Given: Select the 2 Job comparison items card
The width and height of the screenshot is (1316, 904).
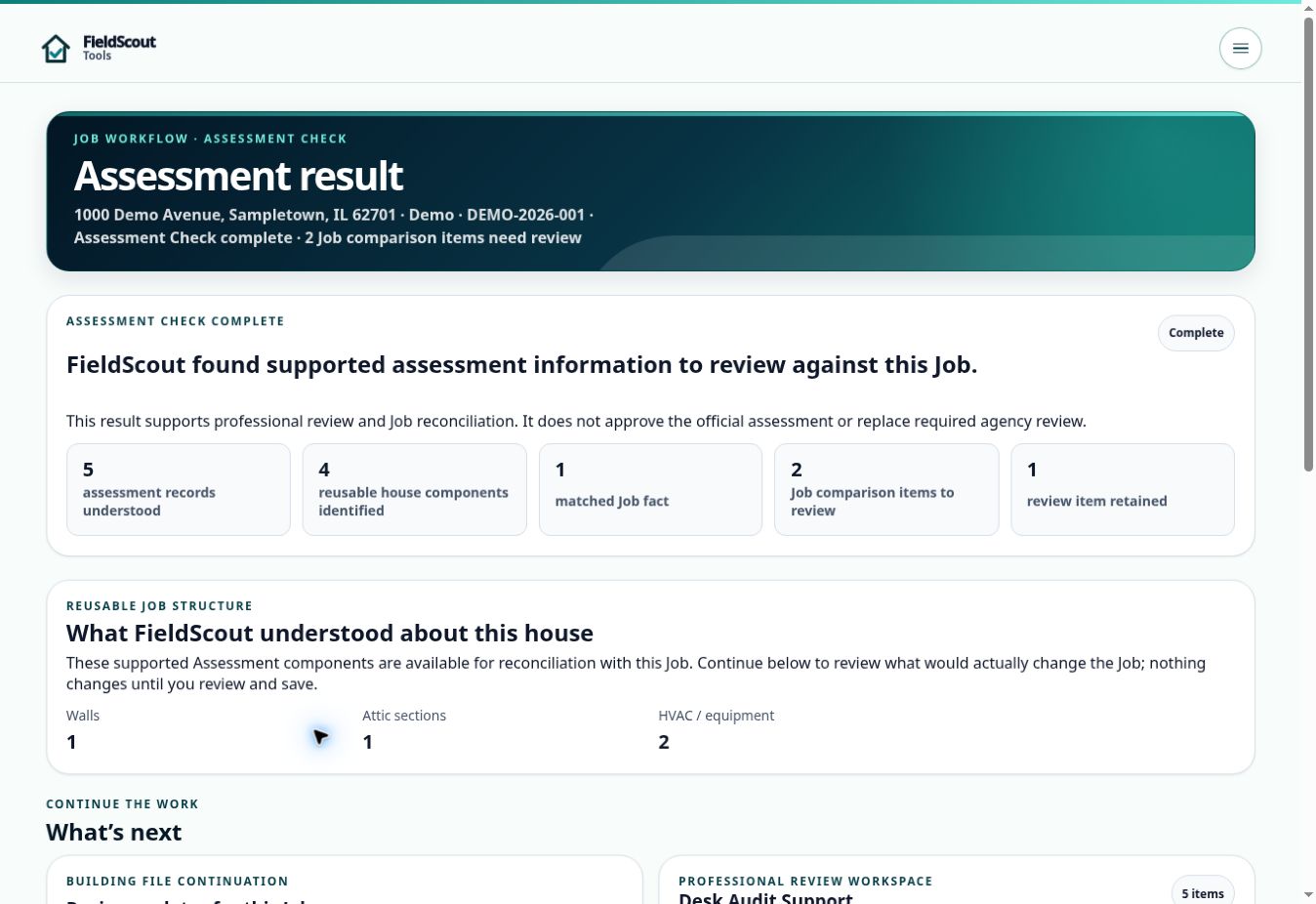Looking at the screenshot, I should coord(886,489).
